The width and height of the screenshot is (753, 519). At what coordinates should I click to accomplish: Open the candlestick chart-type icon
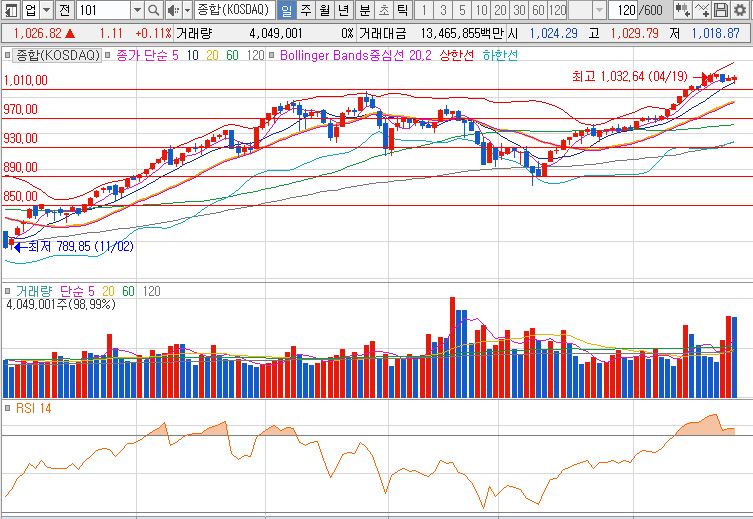pos(682,10)
